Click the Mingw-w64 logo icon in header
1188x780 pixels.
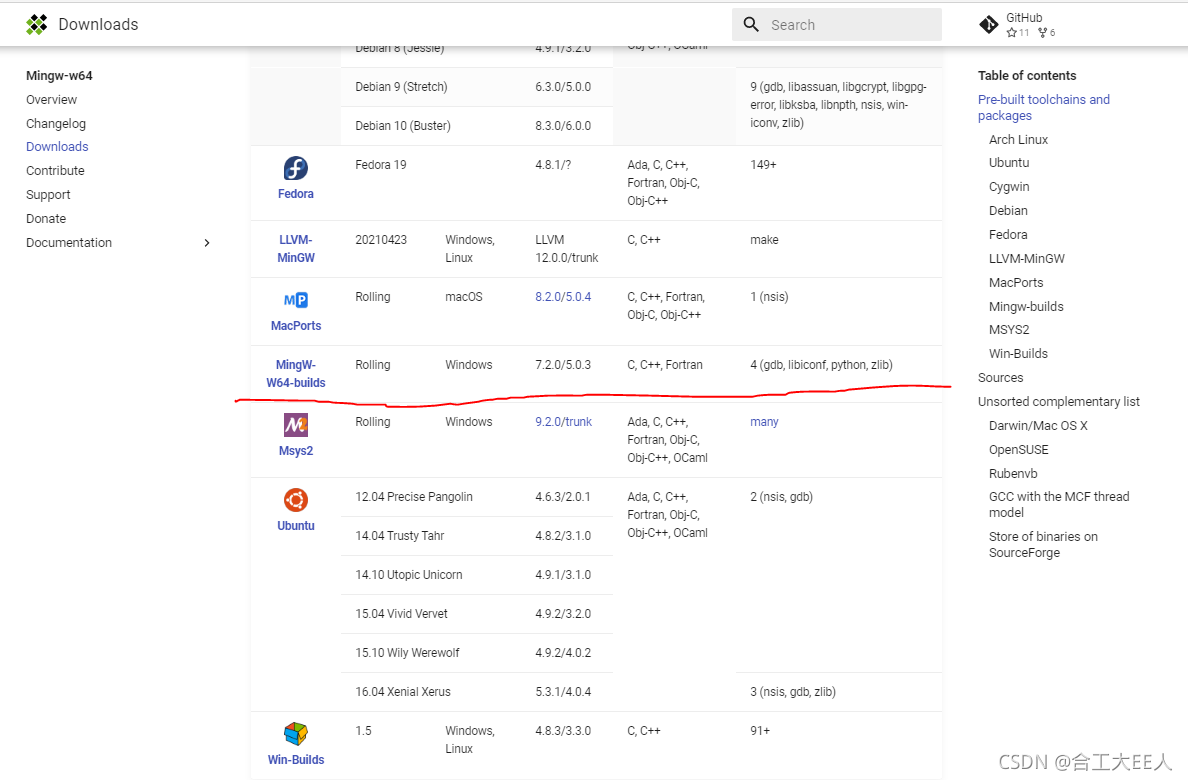[x=36, y=24]
